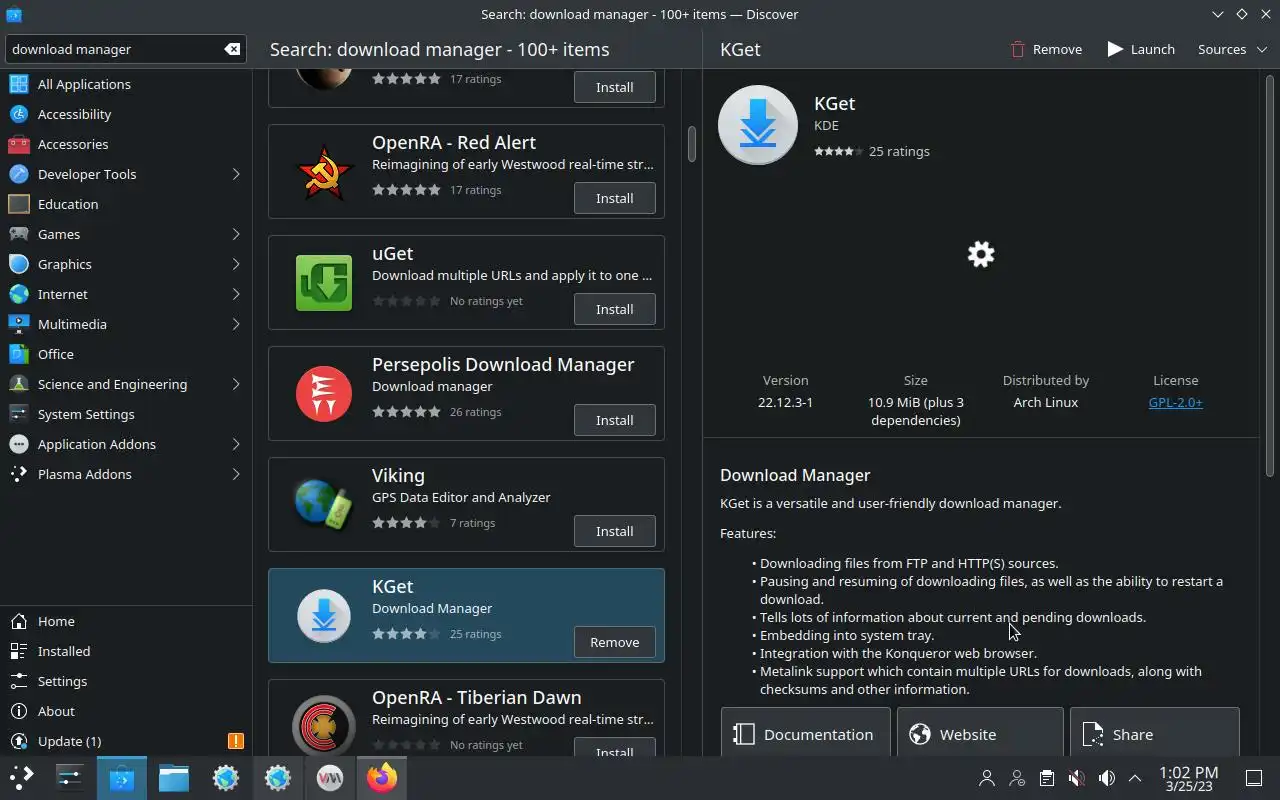Expand Plasma Addons arrow
Screen dimensions: 1280x800
point(236,474)
